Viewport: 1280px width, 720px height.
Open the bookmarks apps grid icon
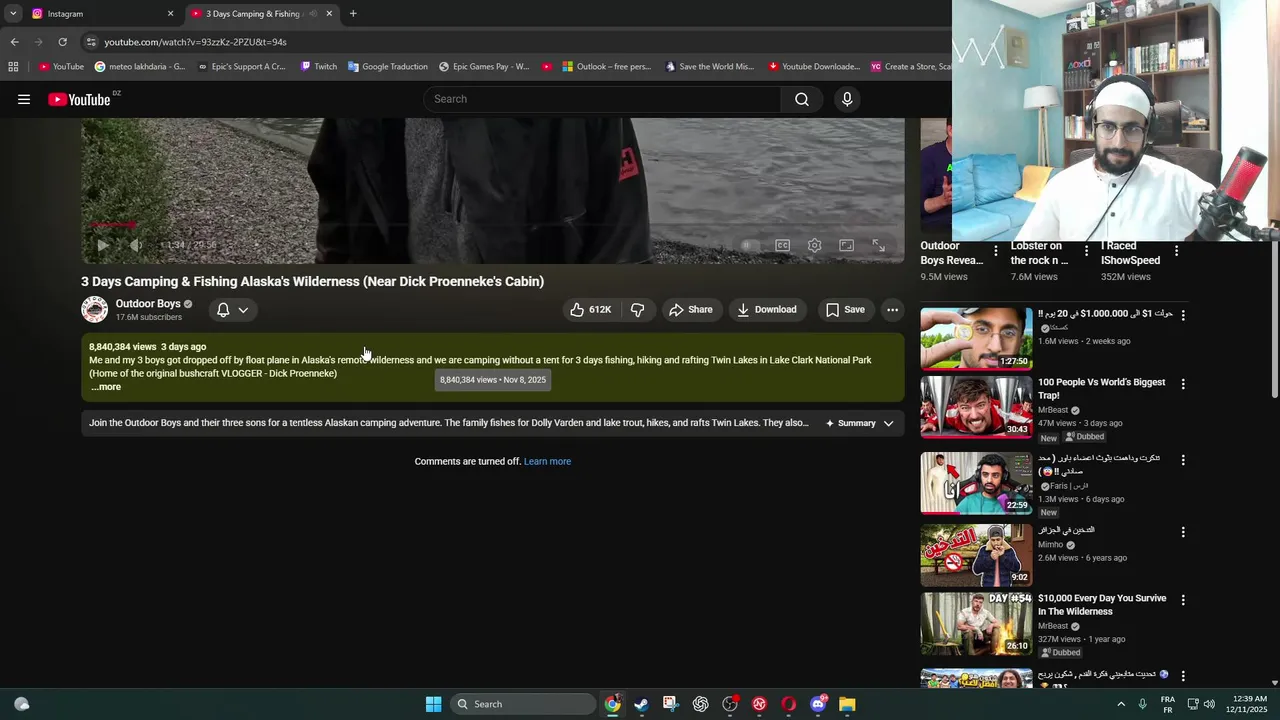(13, 67)
